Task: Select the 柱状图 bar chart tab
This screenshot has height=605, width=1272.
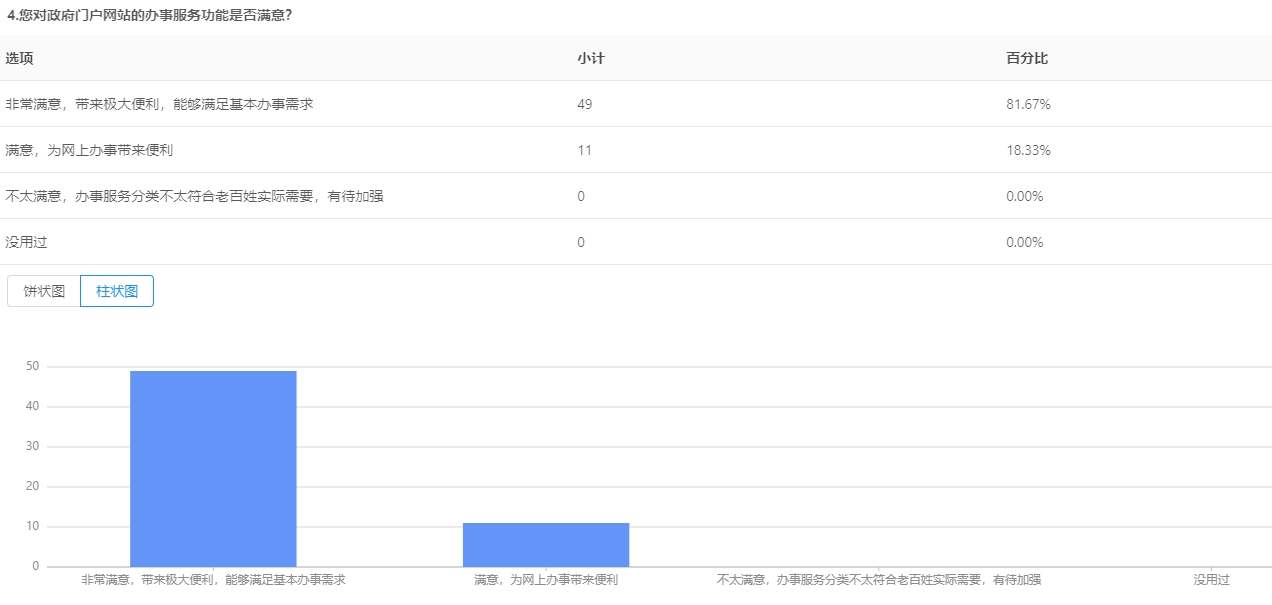Action: tap(117, 291)
